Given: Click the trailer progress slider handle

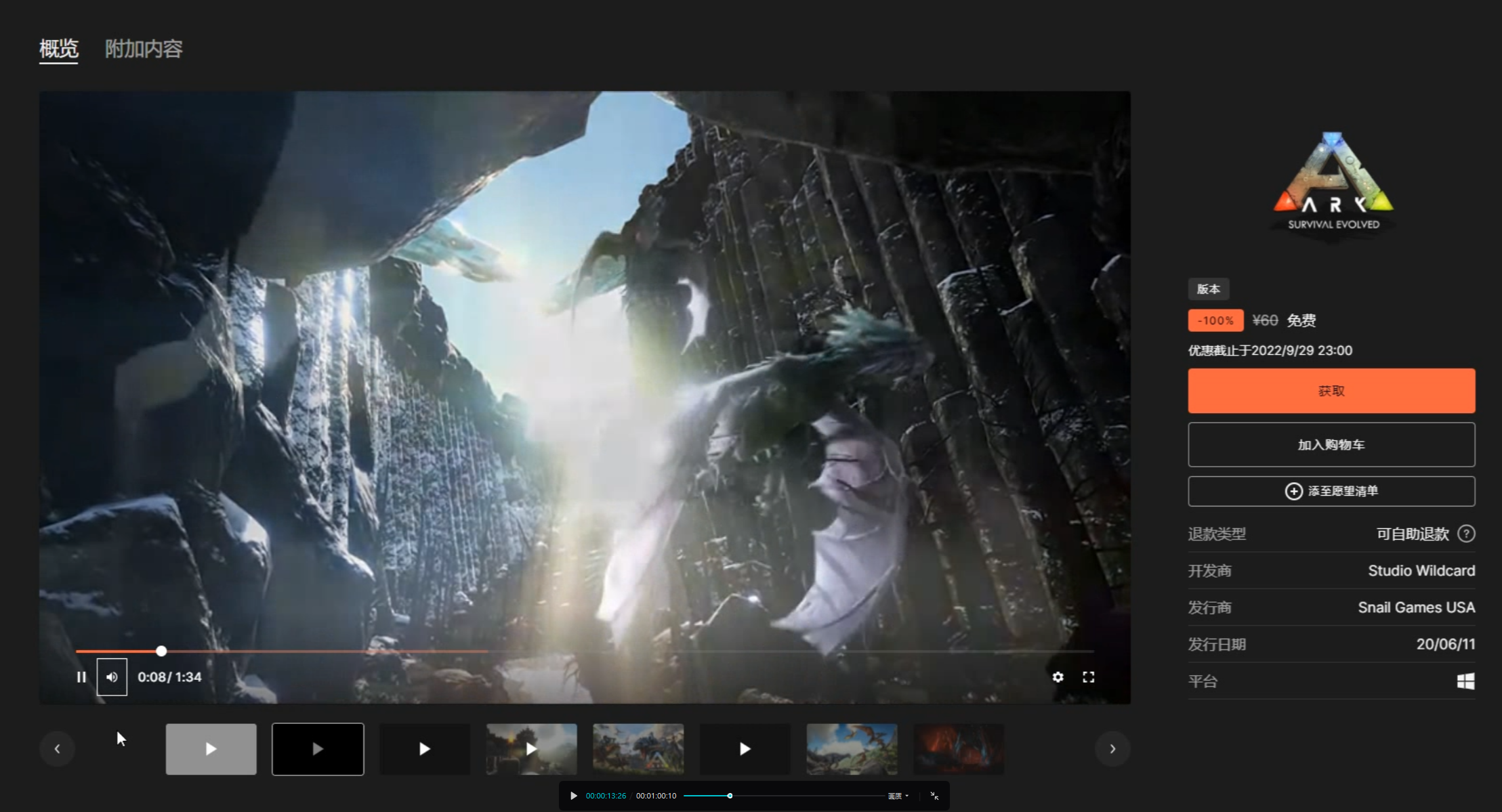Looking at the screenshot, I should 161,651.
